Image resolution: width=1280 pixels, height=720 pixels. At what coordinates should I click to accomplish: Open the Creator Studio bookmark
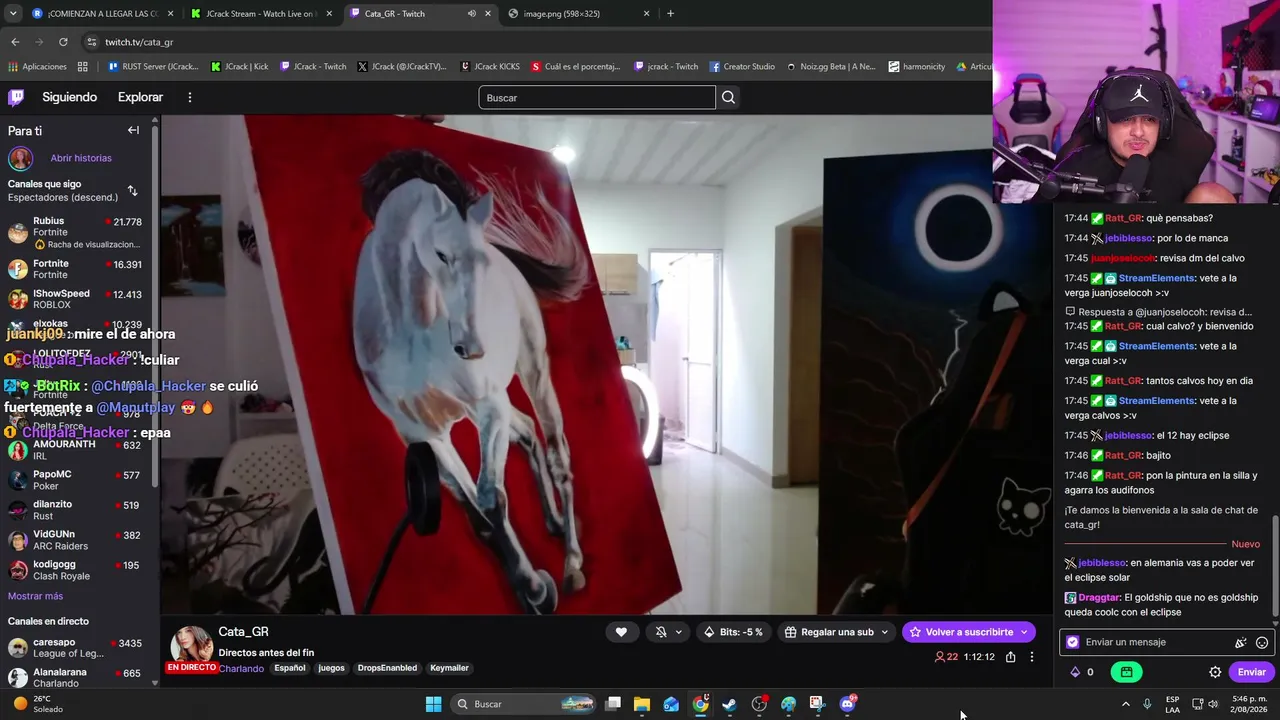(742, 67)
